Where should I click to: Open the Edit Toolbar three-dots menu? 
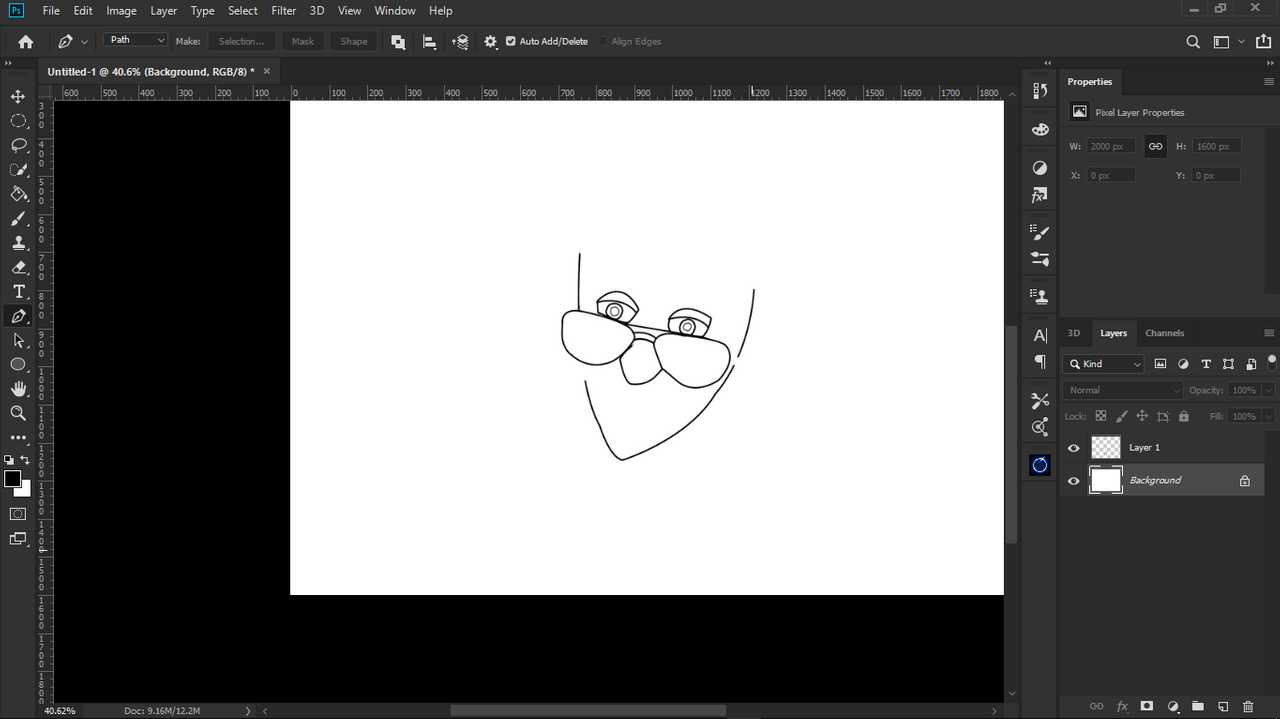click(18, 437)
